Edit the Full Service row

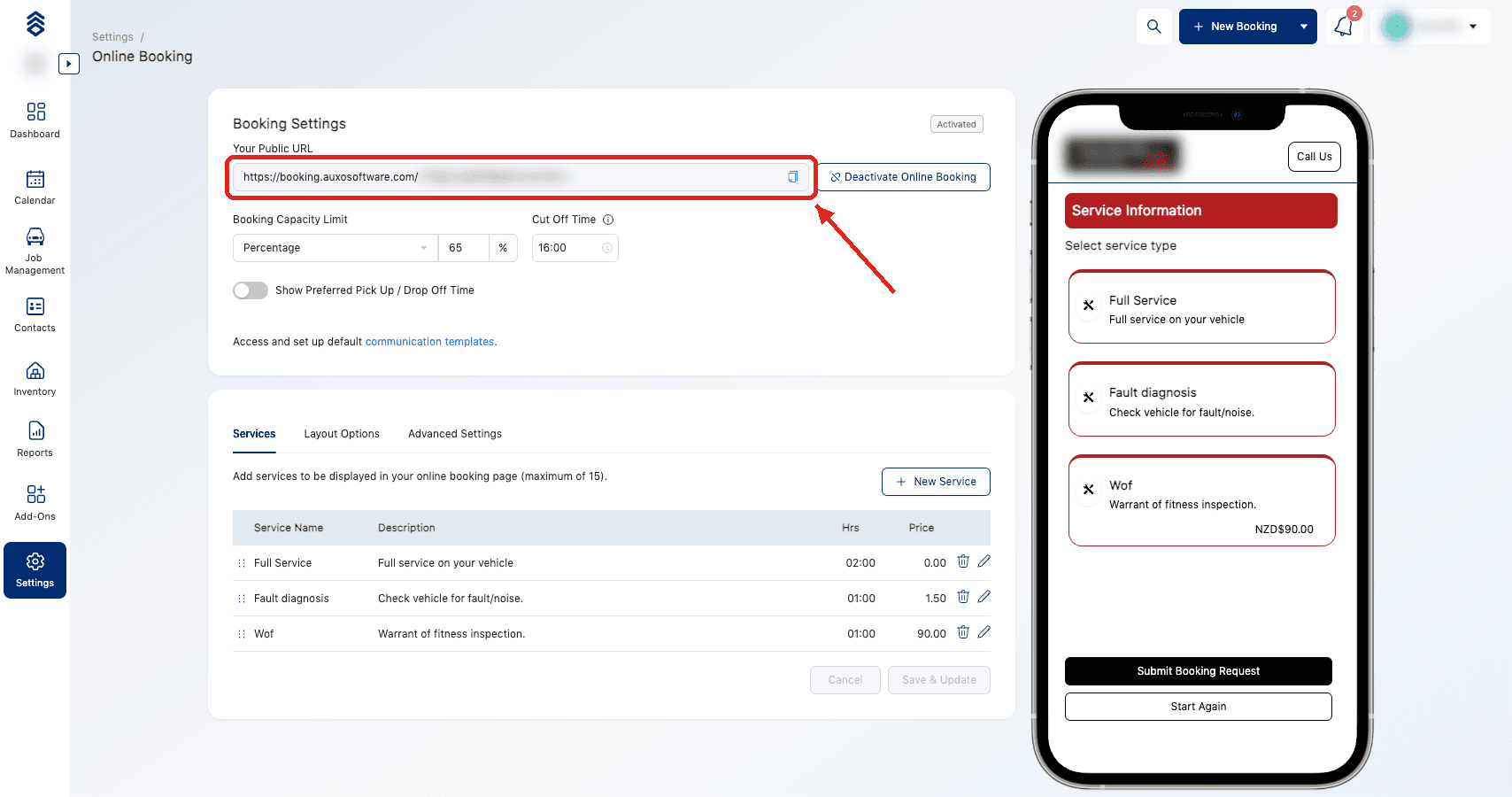coord(984,561)
